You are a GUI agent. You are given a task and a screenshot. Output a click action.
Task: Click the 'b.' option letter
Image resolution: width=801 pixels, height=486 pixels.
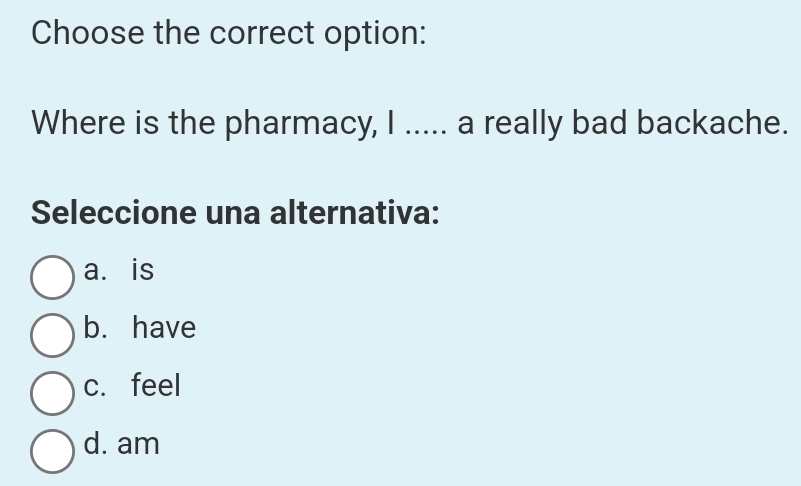coord(97,327)
